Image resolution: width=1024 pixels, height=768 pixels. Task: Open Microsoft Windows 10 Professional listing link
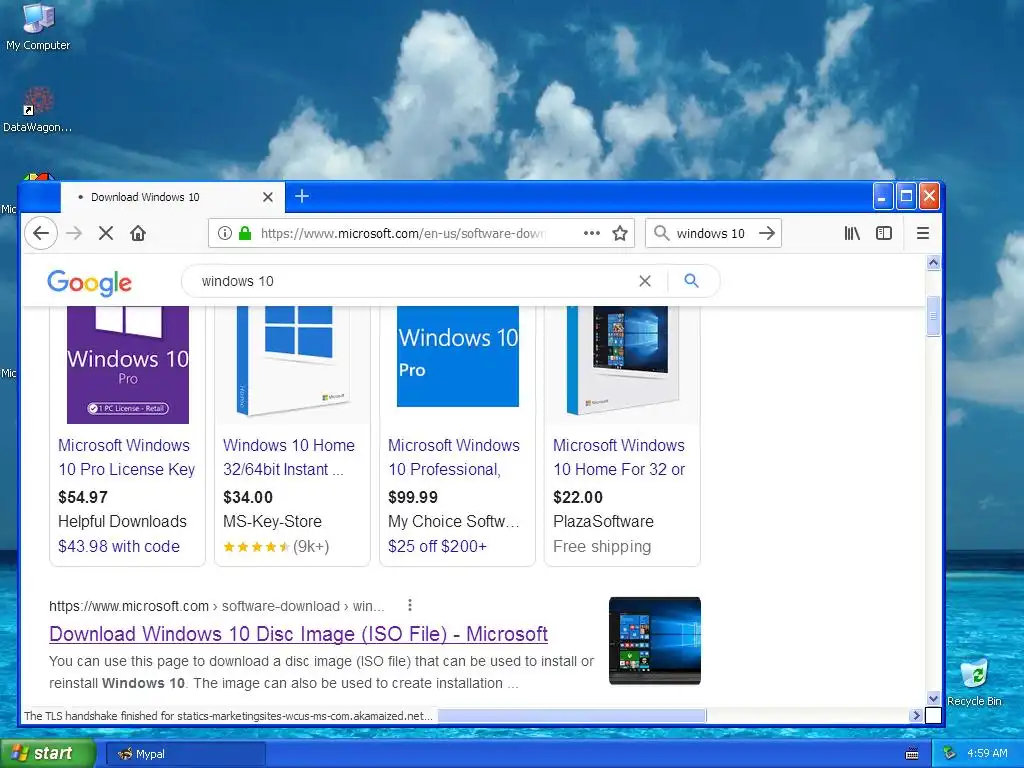(x=454, y=457)
